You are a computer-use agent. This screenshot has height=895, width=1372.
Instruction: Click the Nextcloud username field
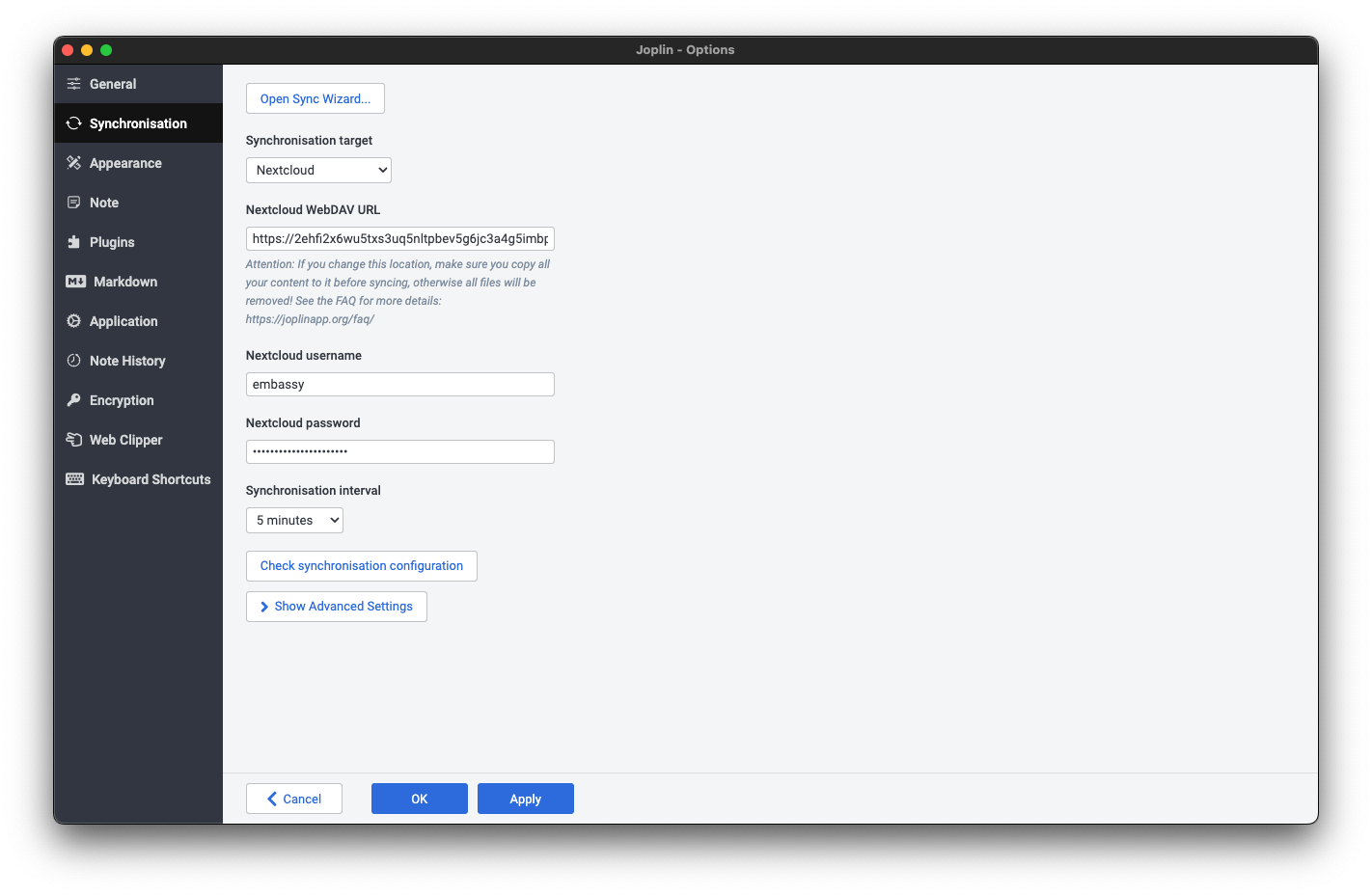pos(399,384)
